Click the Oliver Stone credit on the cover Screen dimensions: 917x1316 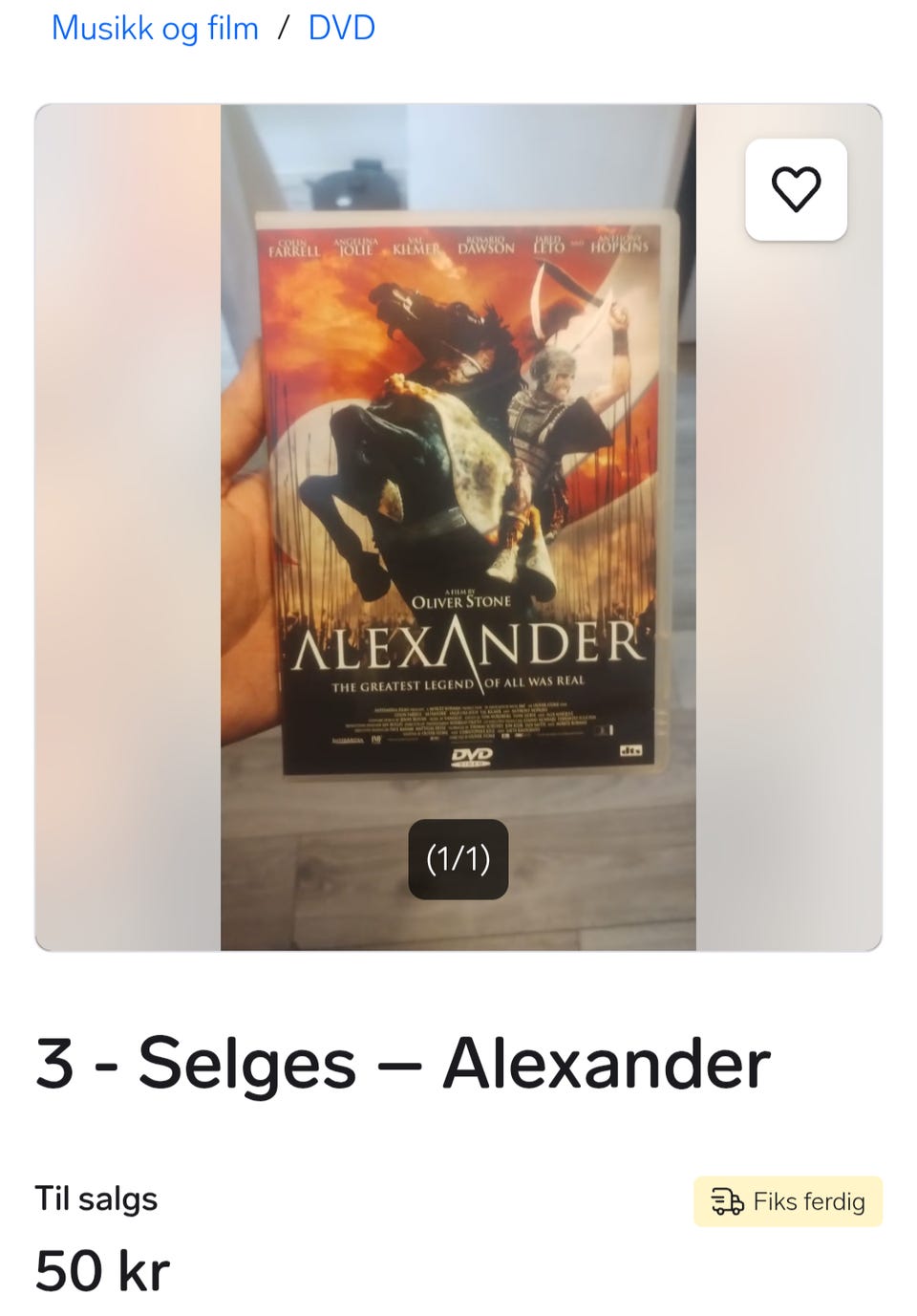pos(460,601)
